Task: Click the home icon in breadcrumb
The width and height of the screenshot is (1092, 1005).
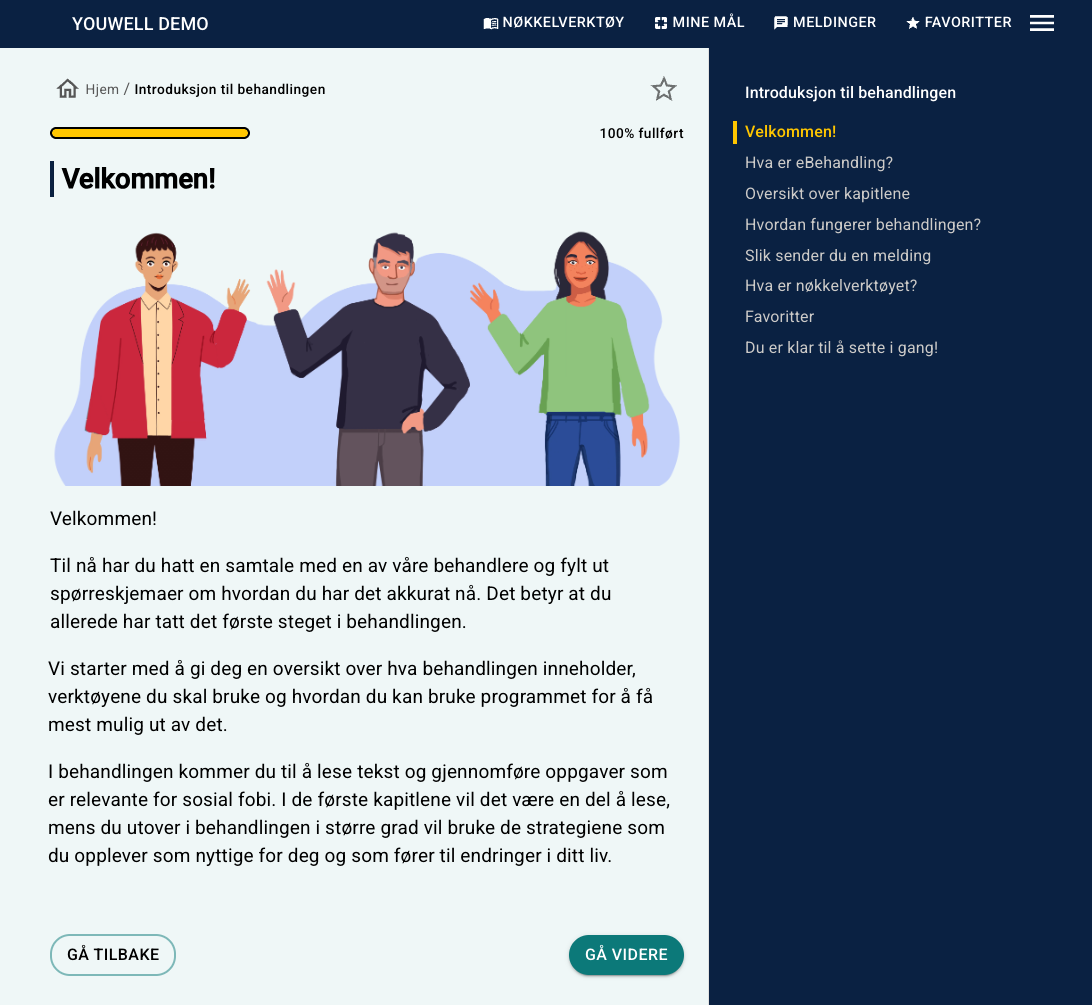Action: pos(68,89)
